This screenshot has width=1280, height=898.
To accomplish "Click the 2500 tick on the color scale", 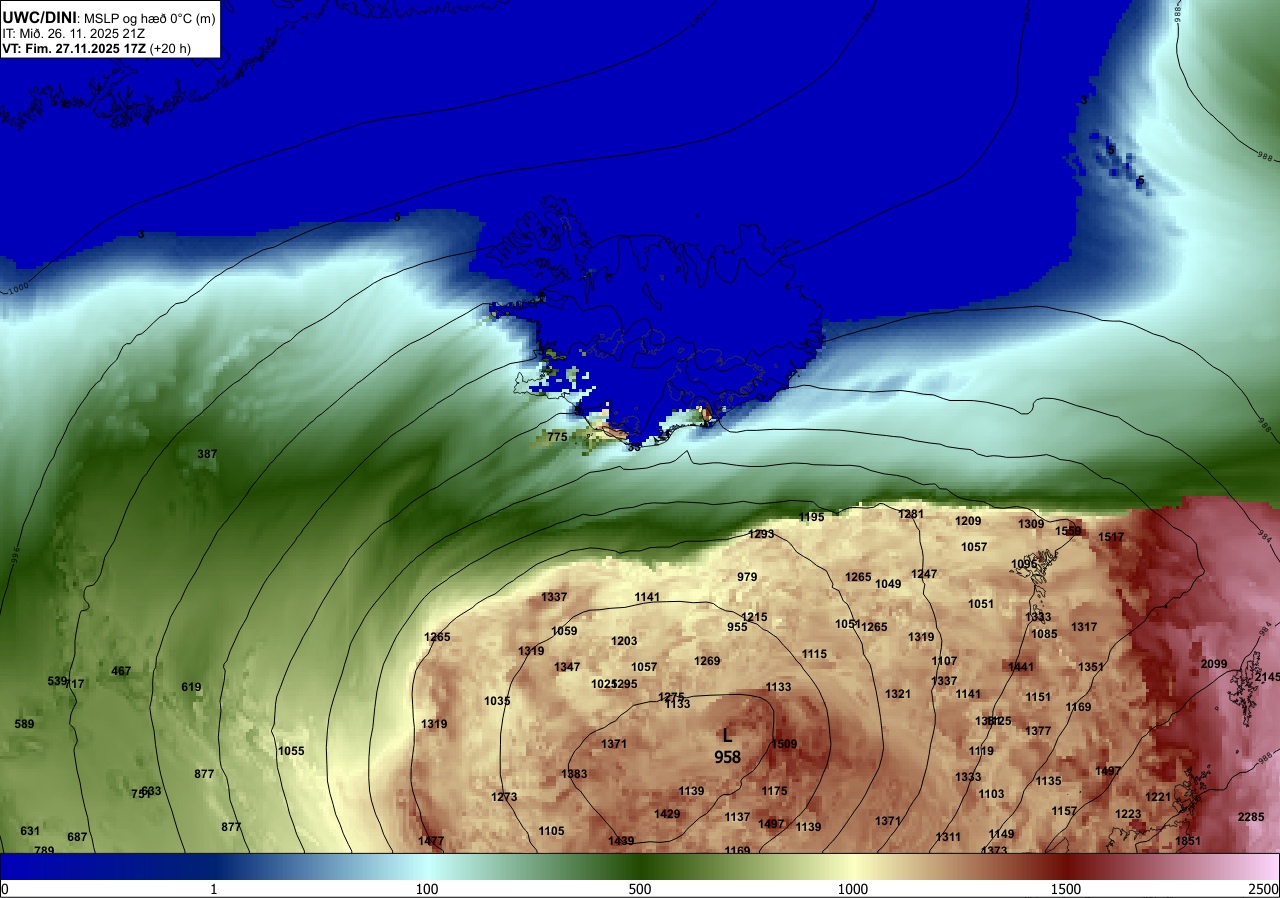I will [x=1263, y=889].
